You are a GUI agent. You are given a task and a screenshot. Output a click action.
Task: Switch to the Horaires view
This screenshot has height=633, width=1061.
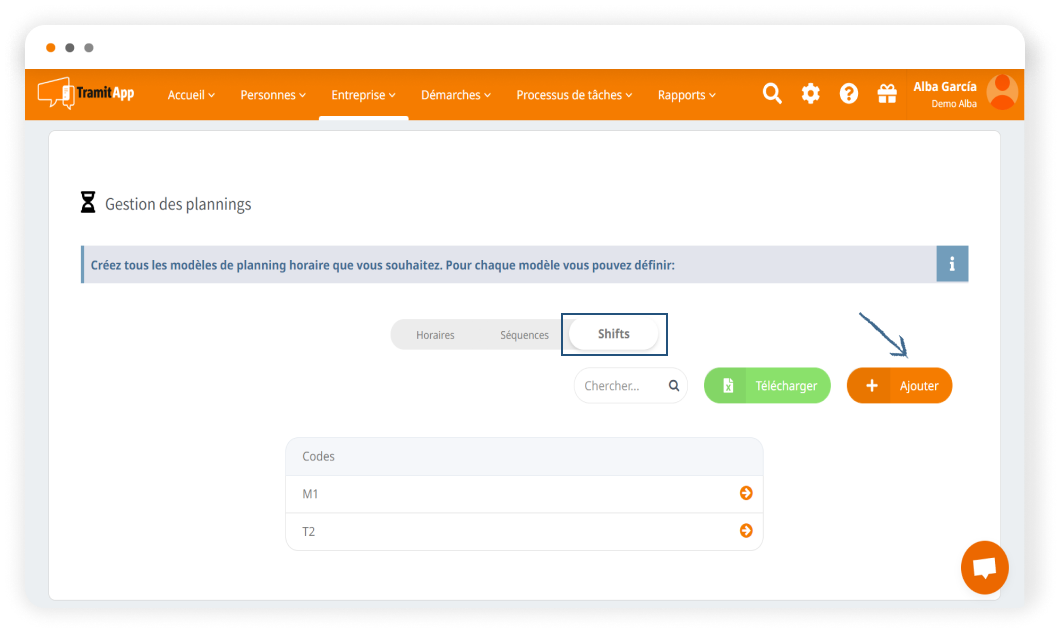(x=435, y=335)
